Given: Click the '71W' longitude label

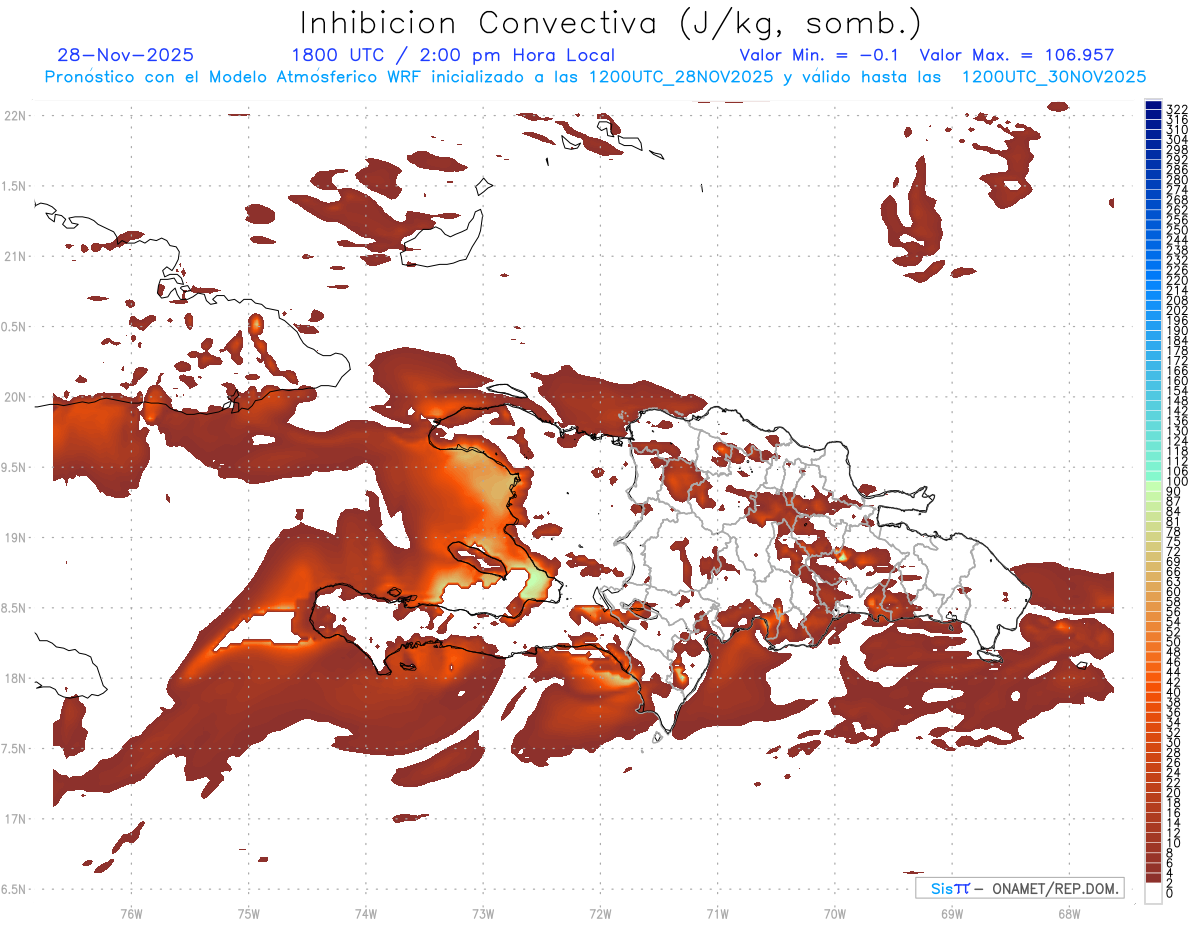Looking at the screenshot, I should click(717, 913).
